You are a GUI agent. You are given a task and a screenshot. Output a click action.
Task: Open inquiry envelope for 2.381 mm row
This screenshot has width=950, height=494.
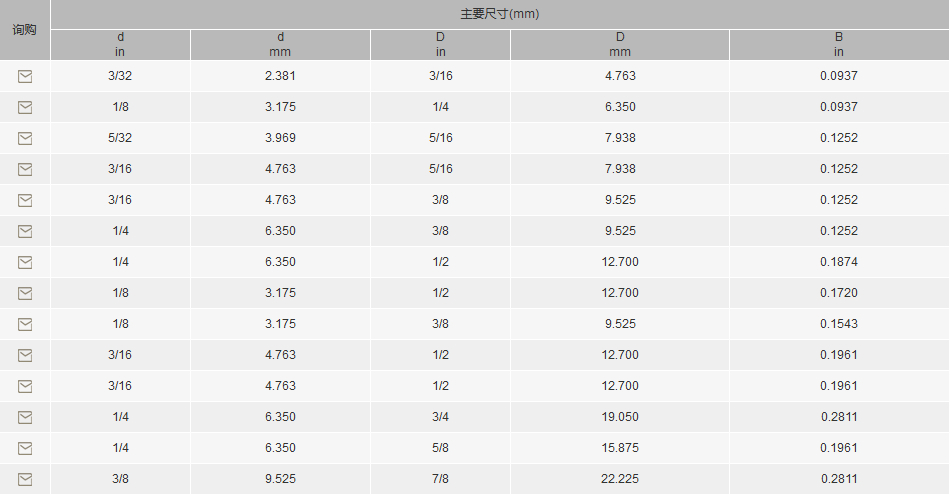click(x=25, y=76)
